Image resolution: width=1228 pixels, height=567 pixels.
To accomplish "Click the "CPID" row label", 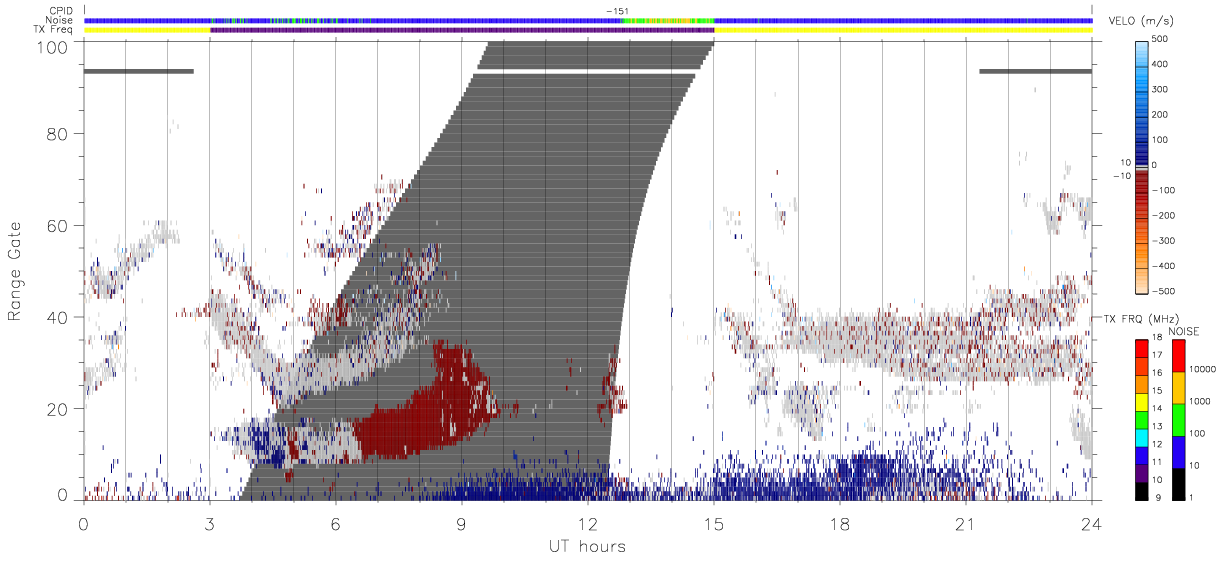I will click(x=61, y=11).
